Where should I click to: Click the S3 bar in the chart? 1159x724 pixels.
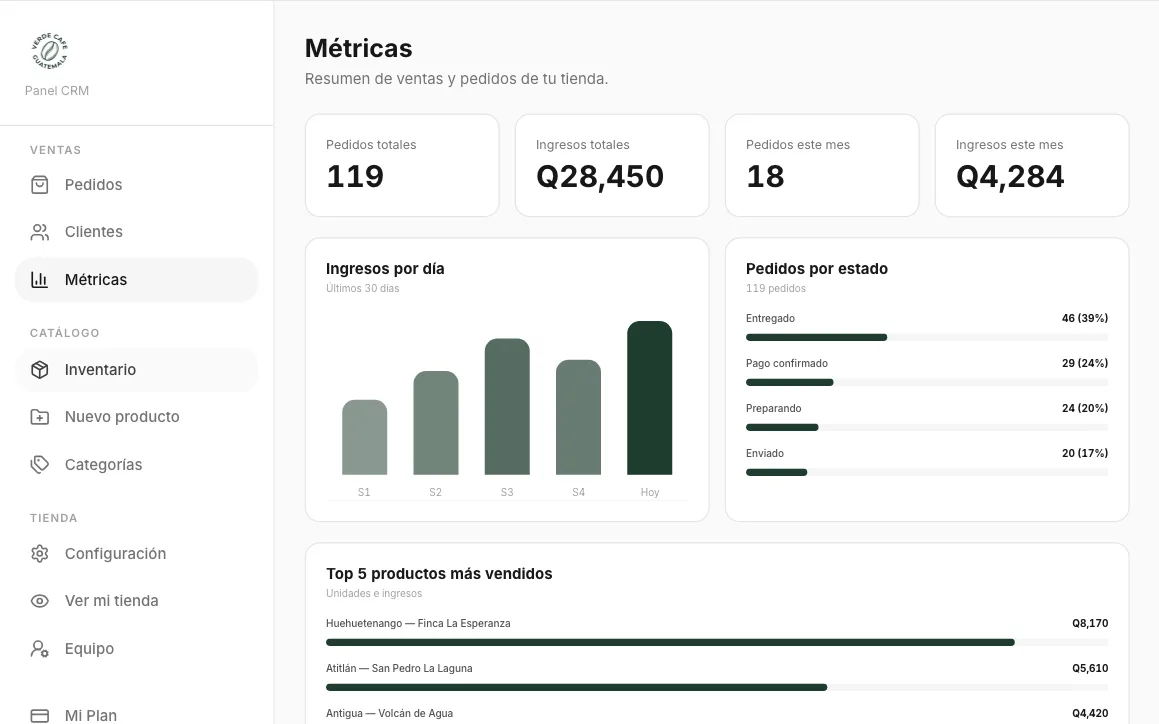coord(507,407)
